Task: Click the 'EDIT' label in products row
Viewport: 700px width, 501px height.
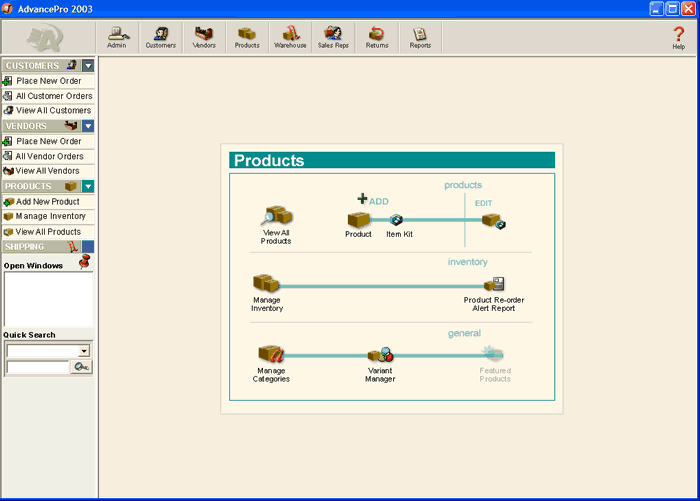Action: [x=483, y=203]
